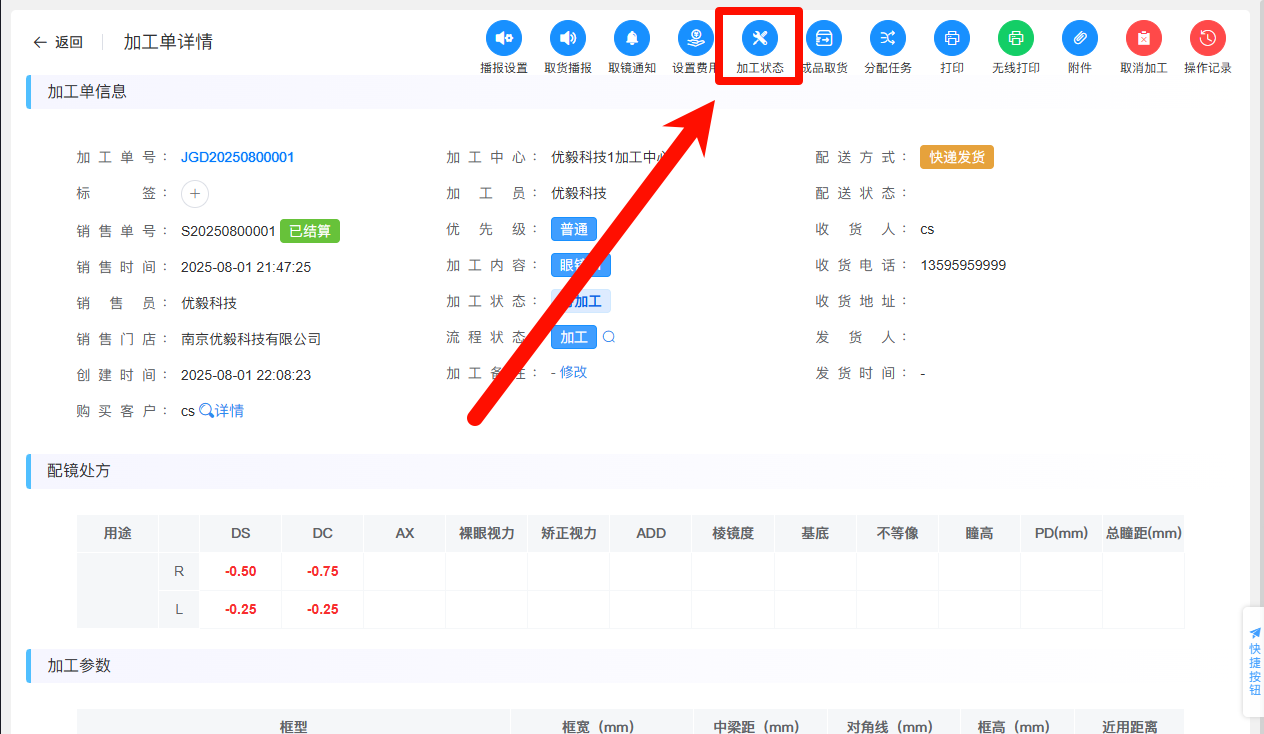
Task: Click the red 取消加工 cancel icon
Action: pyautogui.click(x=1144, y=39)
